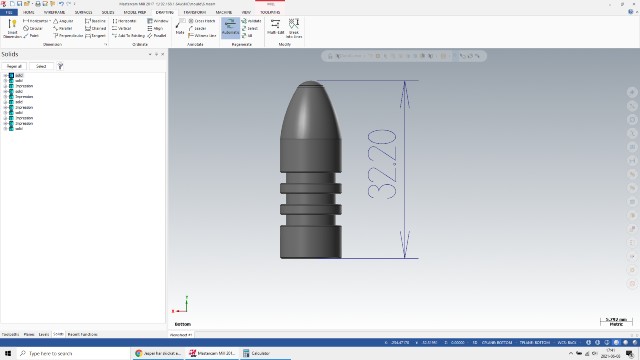Select the Break Into Lines tool

pos(294,29)
